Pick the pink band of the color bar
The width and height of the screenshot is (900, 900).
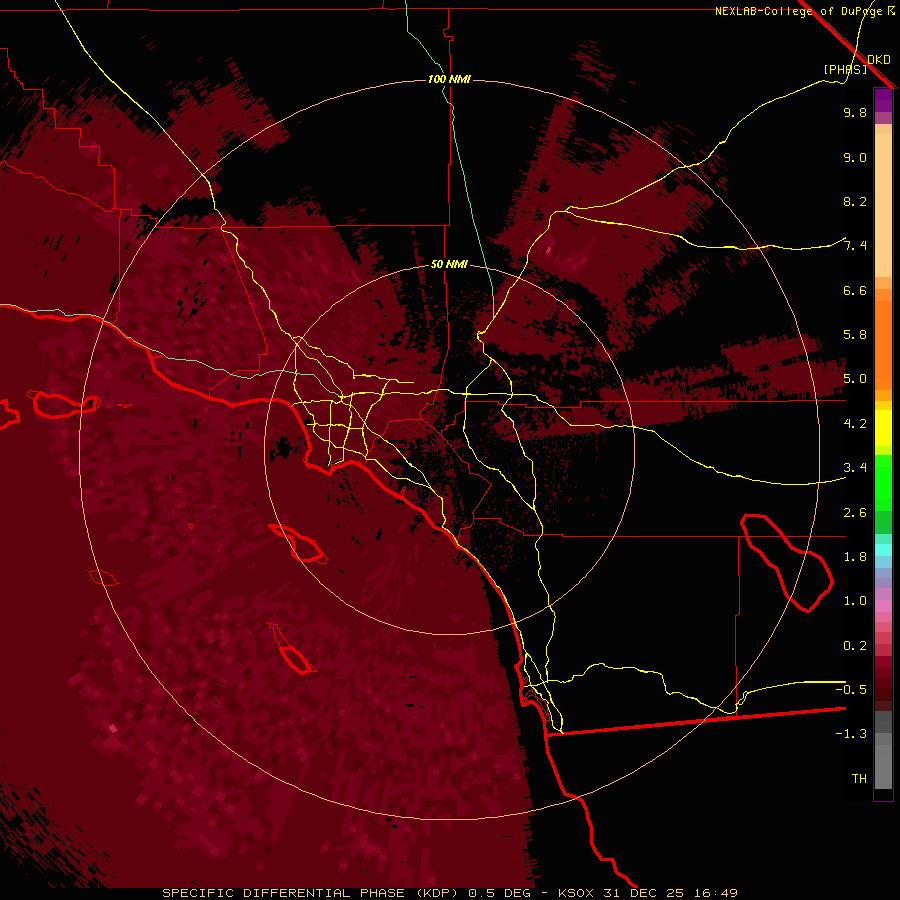pos(883,606)
